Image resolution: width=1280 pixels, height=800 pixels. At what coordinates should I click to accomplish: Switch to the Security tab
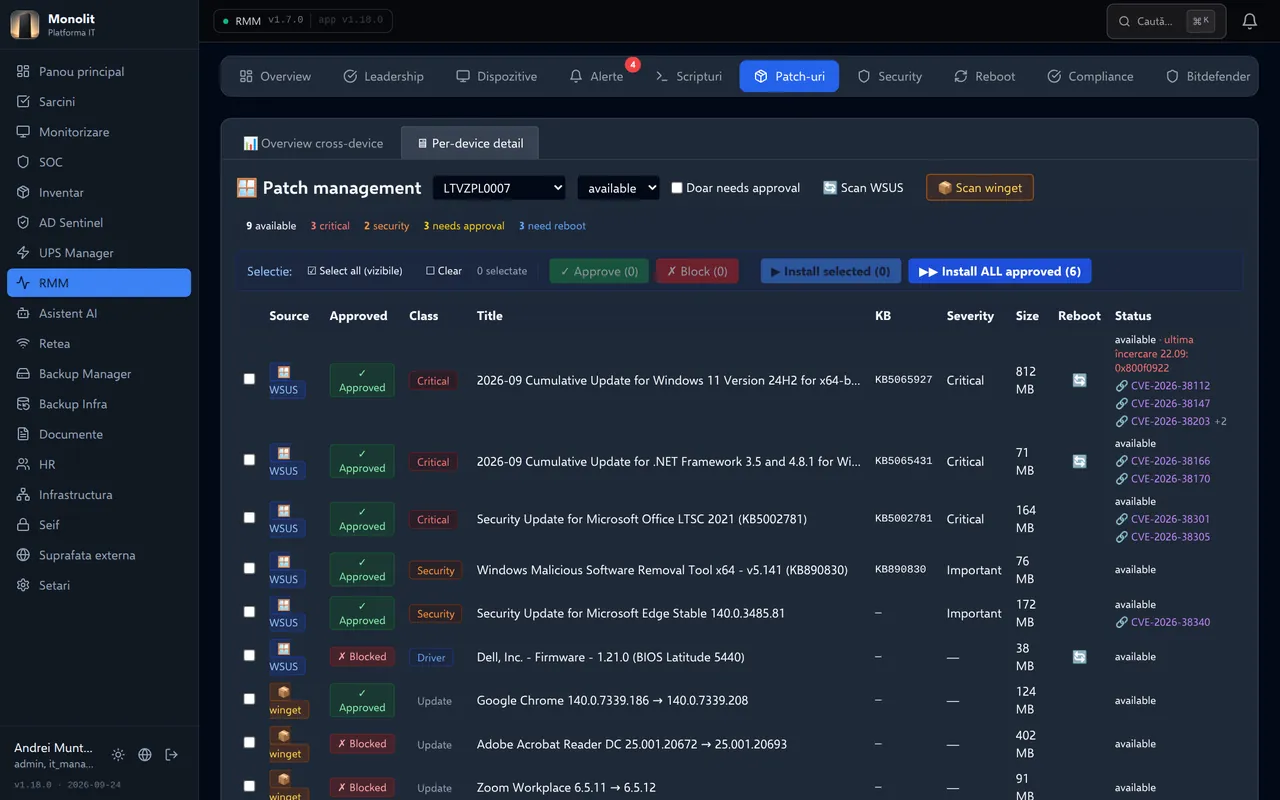pyautogui.click(x=890, y=76)
